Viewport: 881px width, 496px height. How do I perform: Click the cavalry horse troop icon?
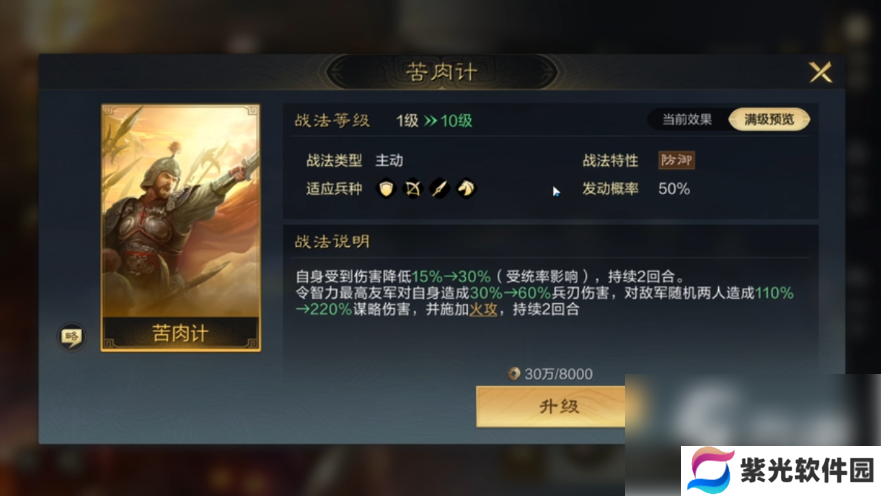466,188
